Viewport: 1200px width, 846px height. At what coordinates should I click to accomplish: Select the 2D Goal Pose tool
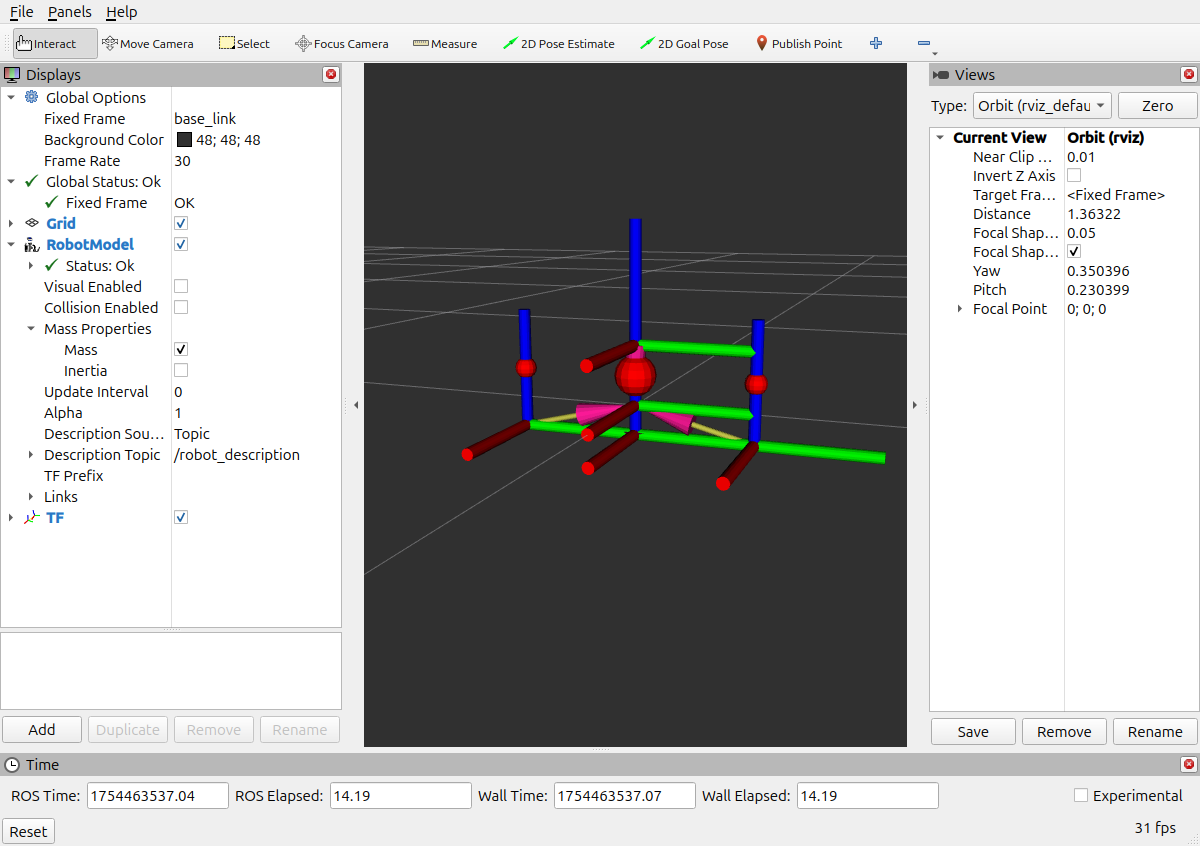tap(684, 44)
